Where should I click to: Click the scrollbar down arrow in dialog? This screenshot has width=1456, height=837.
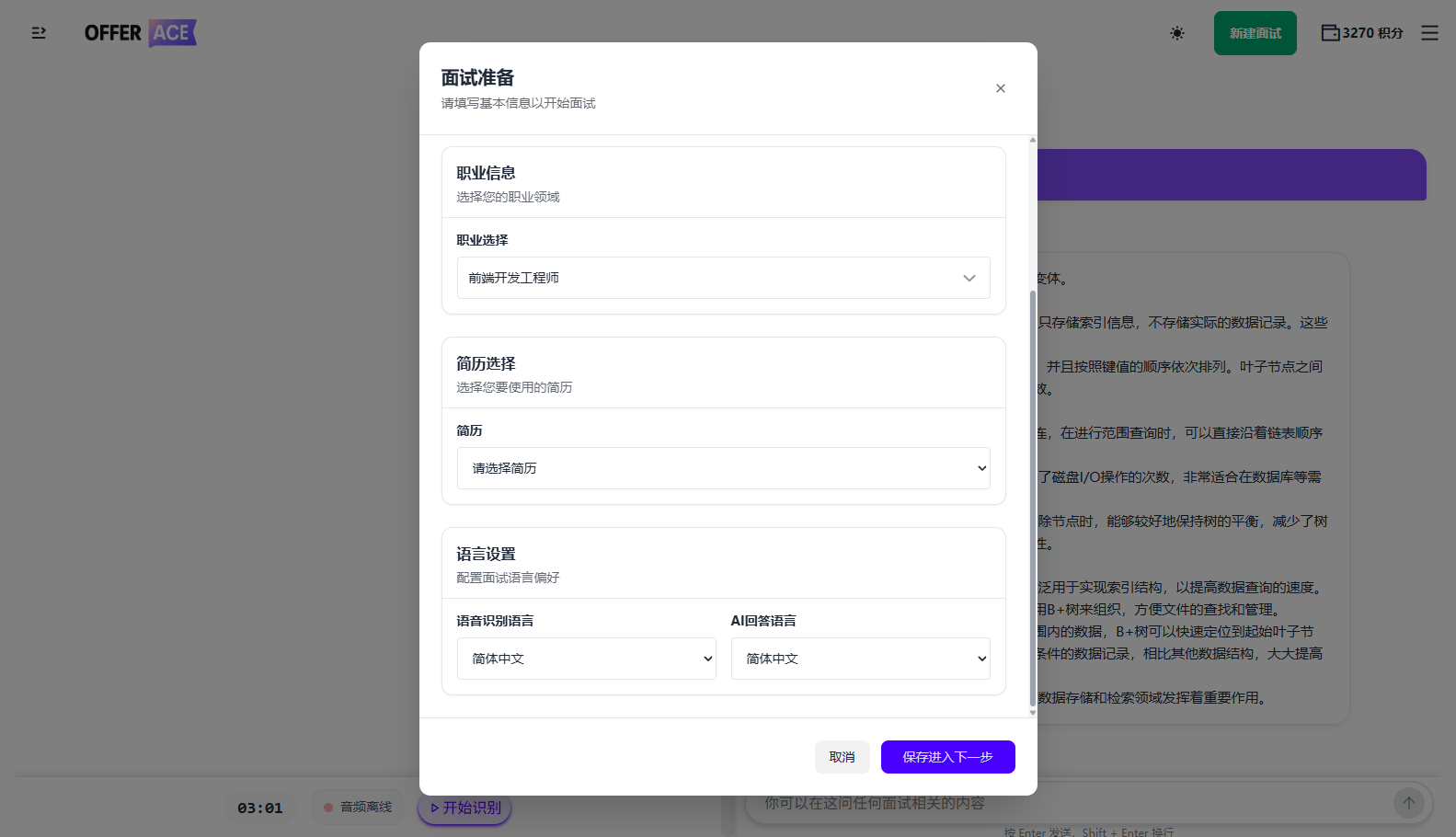coord(1033,712)
